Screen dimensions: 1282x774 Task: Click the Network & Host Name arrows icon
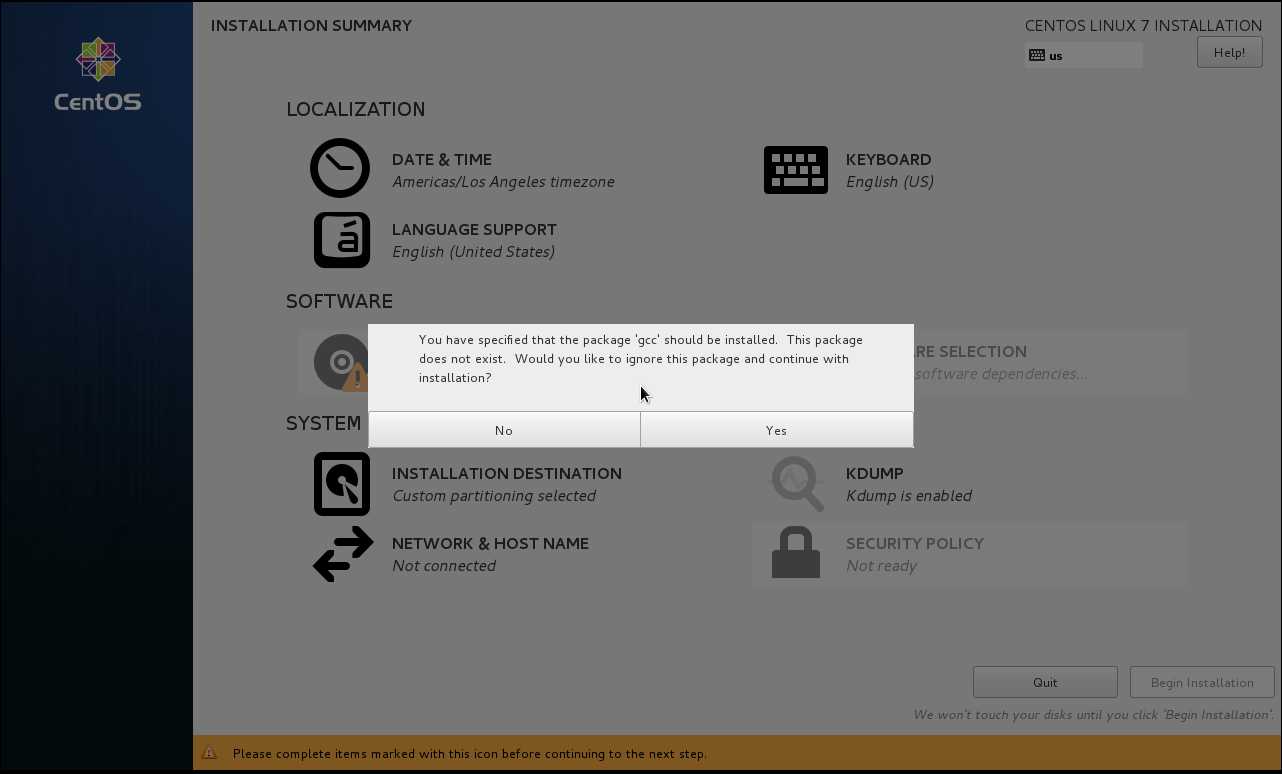(343, 555)
